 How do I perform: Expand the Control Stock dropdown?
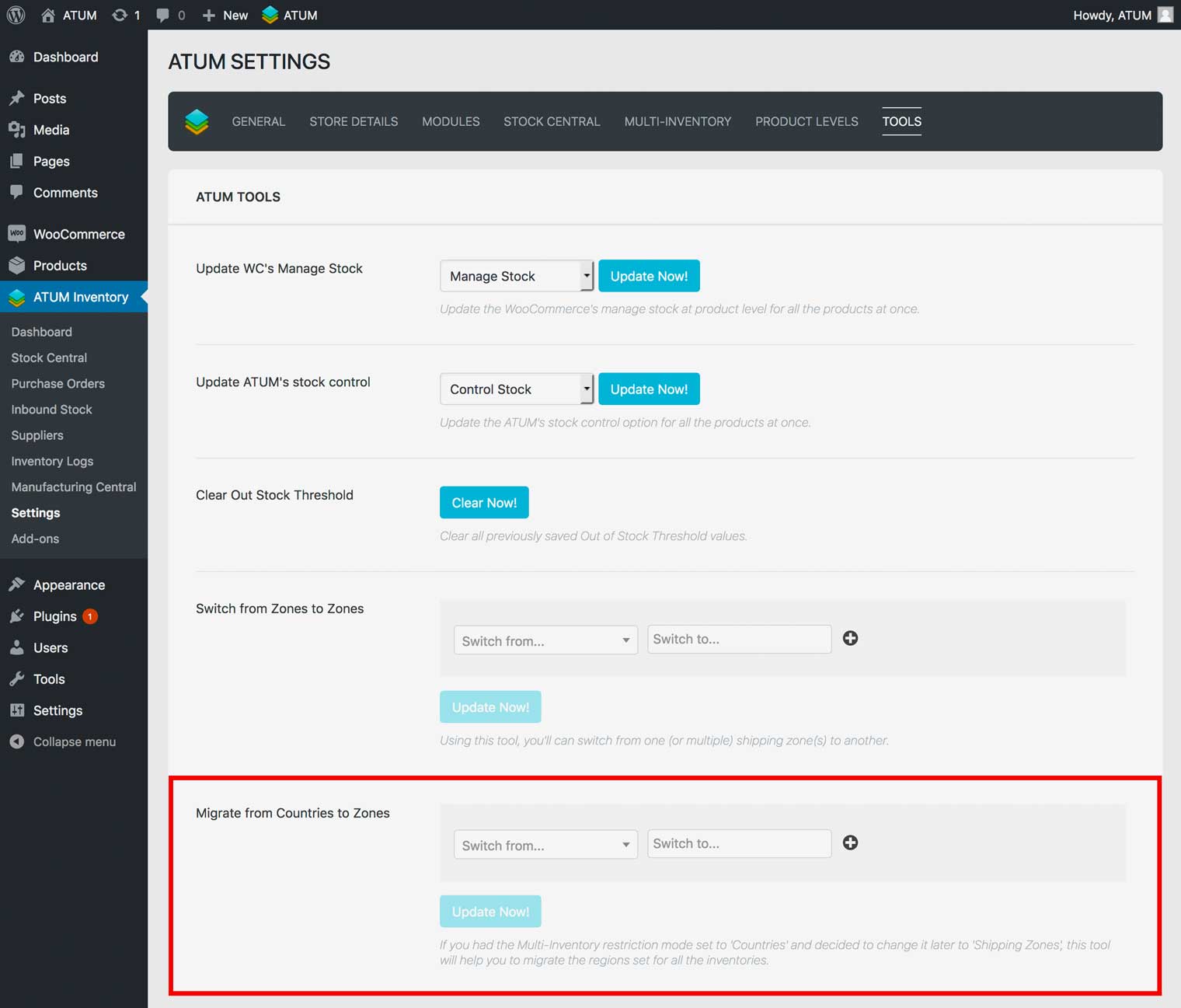click(517, 389)
